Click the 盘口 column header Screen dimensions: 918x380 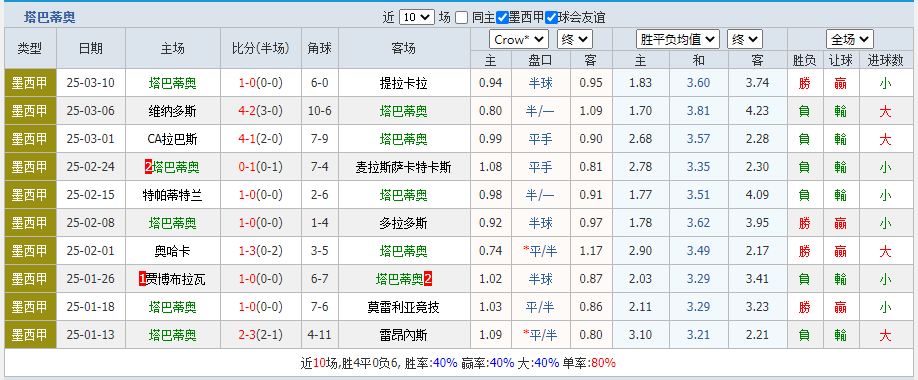(540, 60)
